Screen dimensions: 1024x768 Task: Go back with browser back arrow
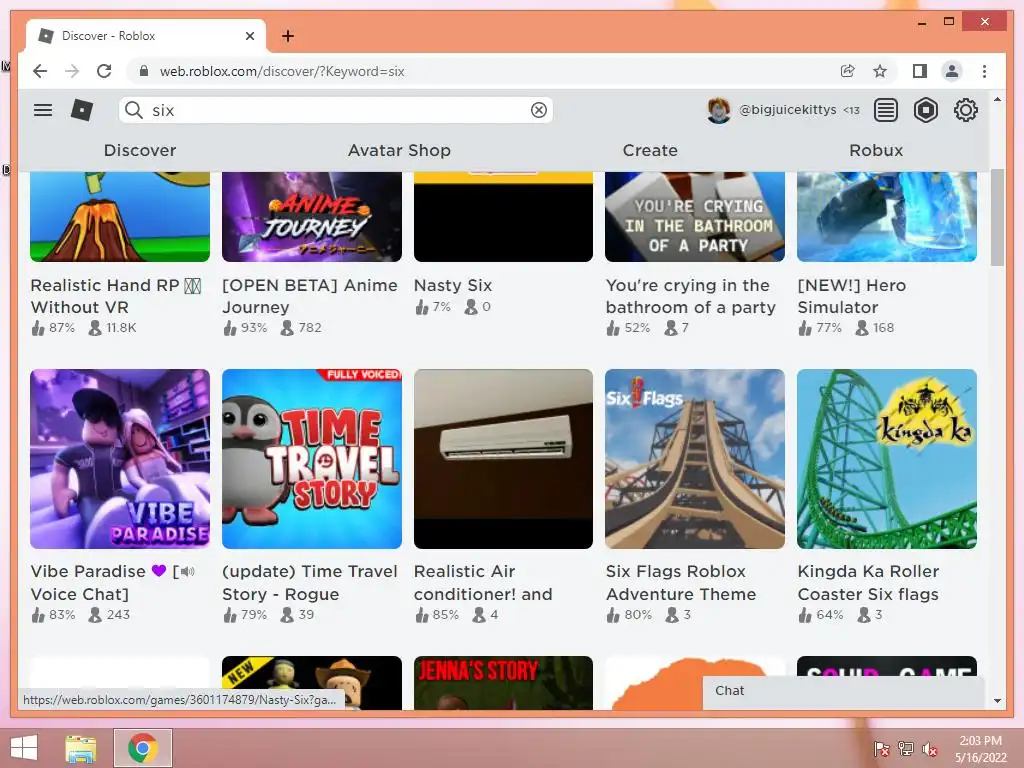[40, 71]
